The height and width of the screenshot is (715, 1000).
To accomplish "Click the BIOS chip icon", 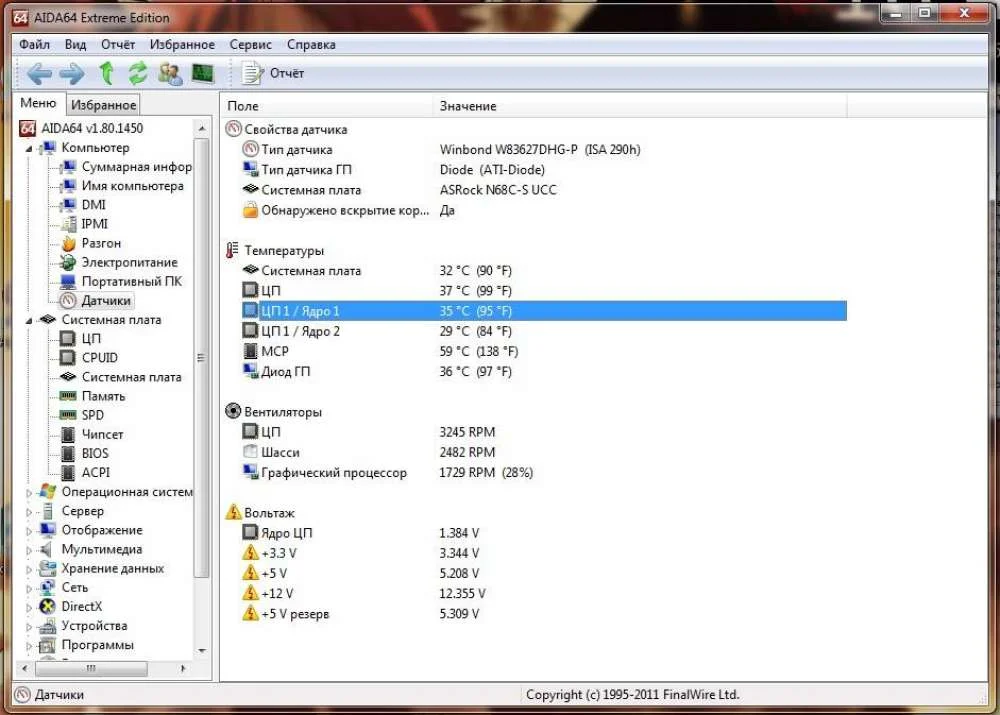I will click(x=68, y=453).
